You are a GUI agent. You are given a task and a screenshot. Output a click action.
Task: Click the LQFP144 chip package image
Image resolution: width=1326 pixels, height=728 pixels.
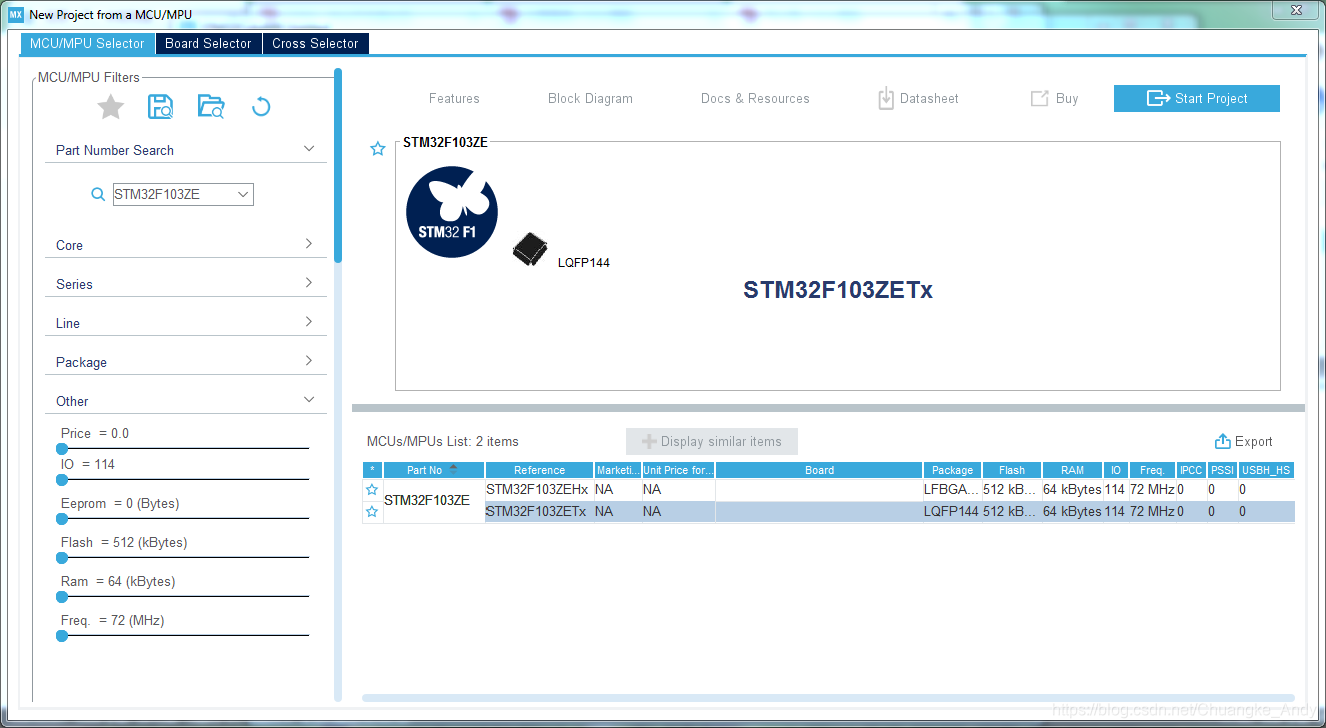pyautogui.click(x=529, y=250)
